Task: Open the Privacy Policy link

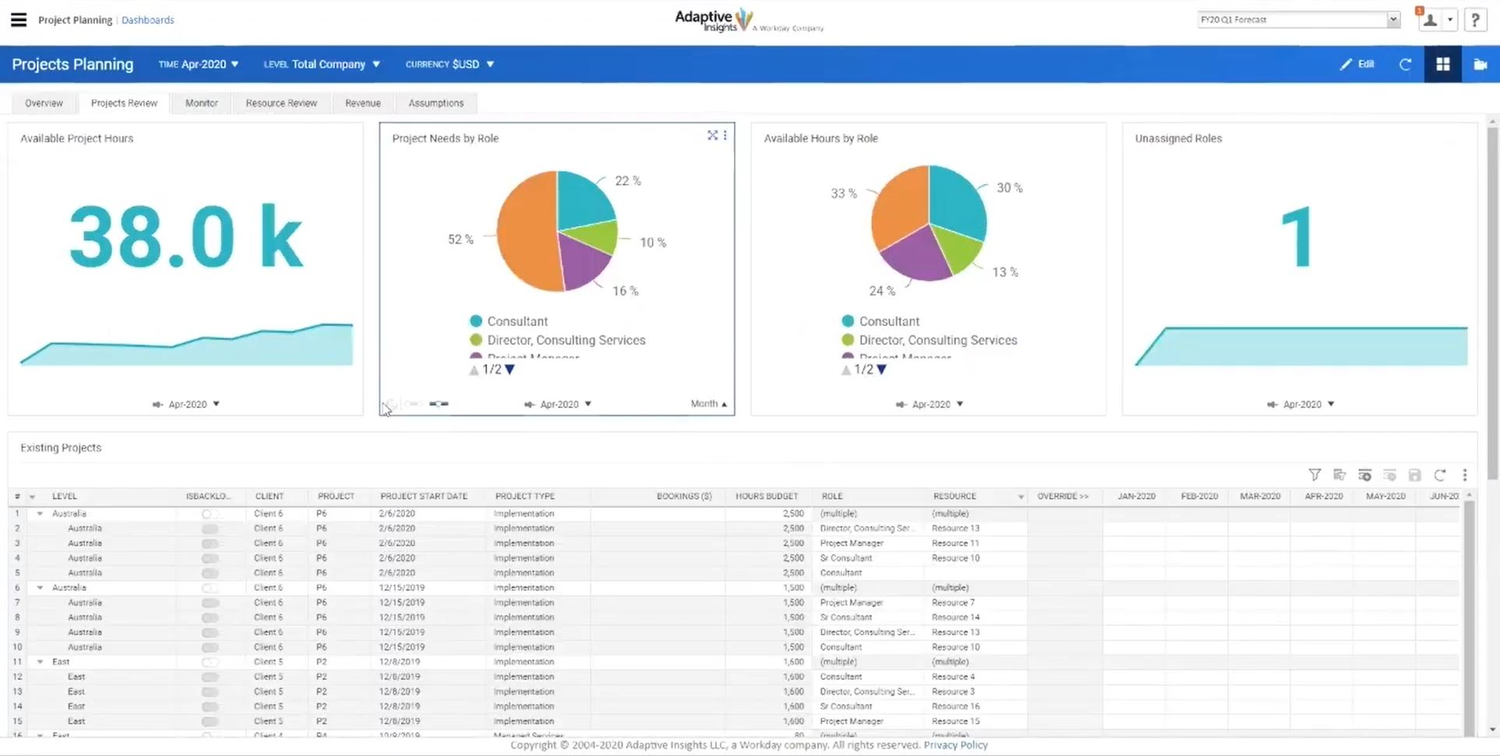Action: pyautogui.click(x=955, y=745)
